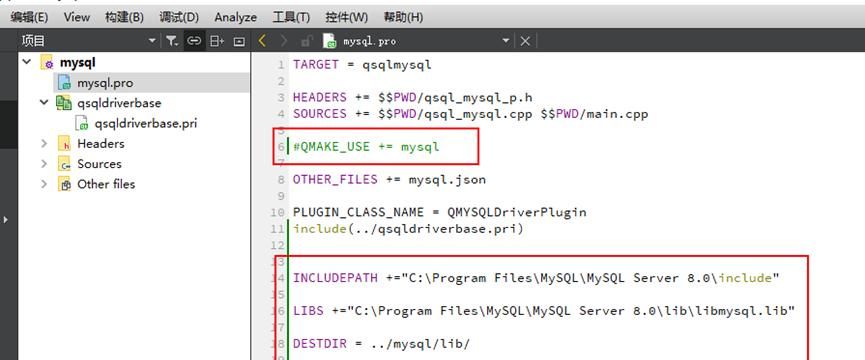Click the #QMAKE_USE += mysql comment line

pyautogui.click(x=366, y=147)
